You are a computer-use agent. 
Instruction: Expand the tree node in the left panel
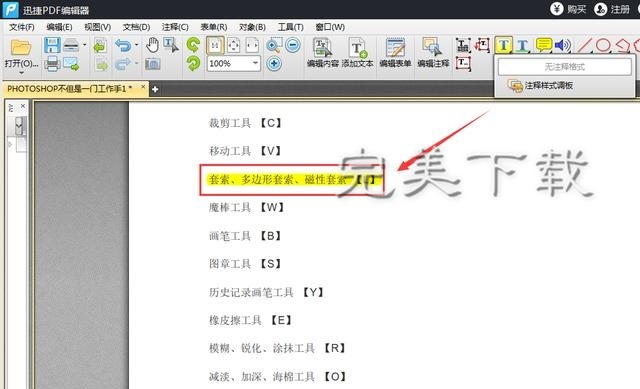click(10, 144)
